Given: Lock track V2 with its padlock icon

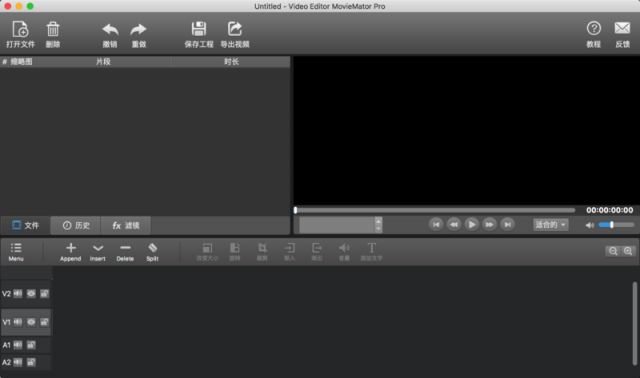Looking at the screenshot, I should tap(44, 294).
